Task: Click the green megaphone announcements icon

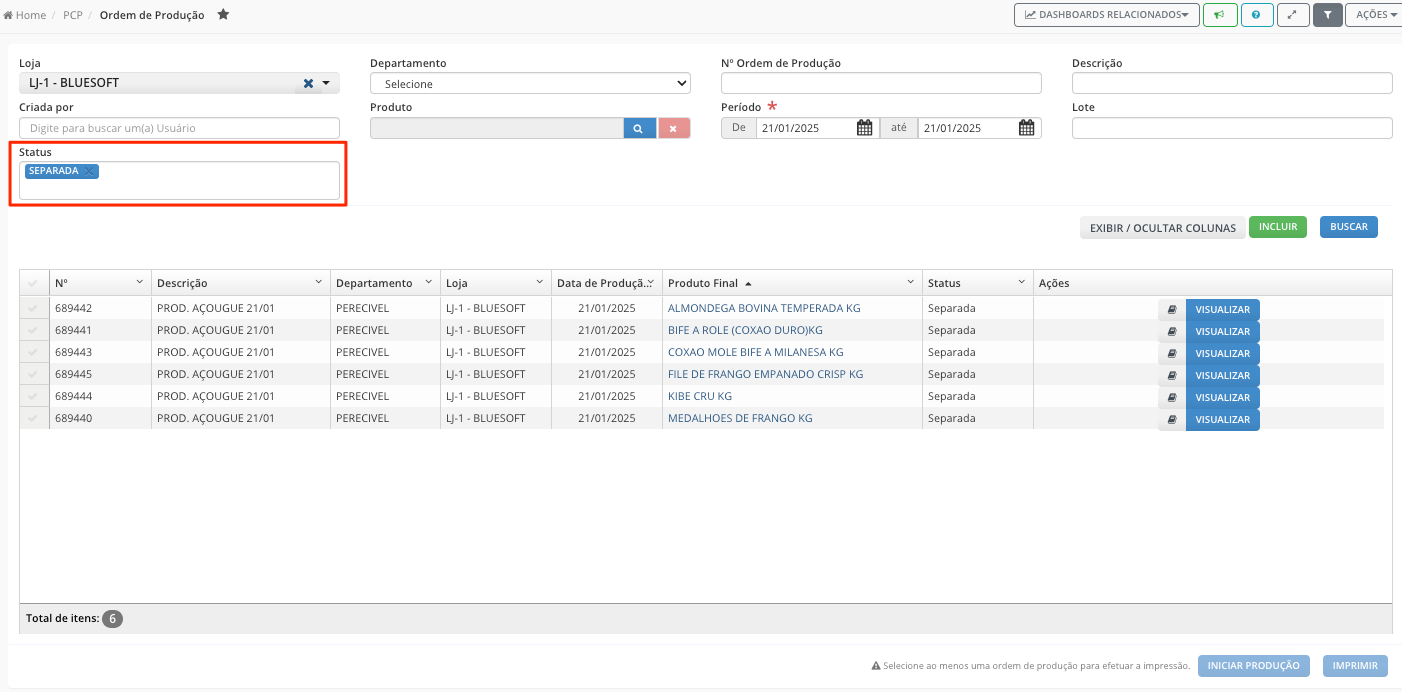Action: tap(1220, 15)
